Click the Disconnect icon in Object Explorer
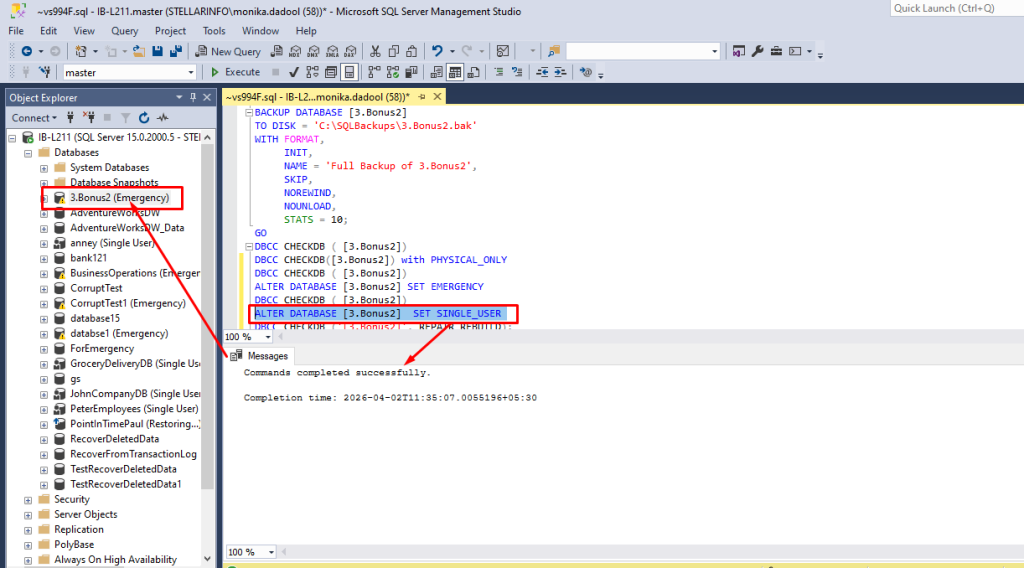 point(89,118)
